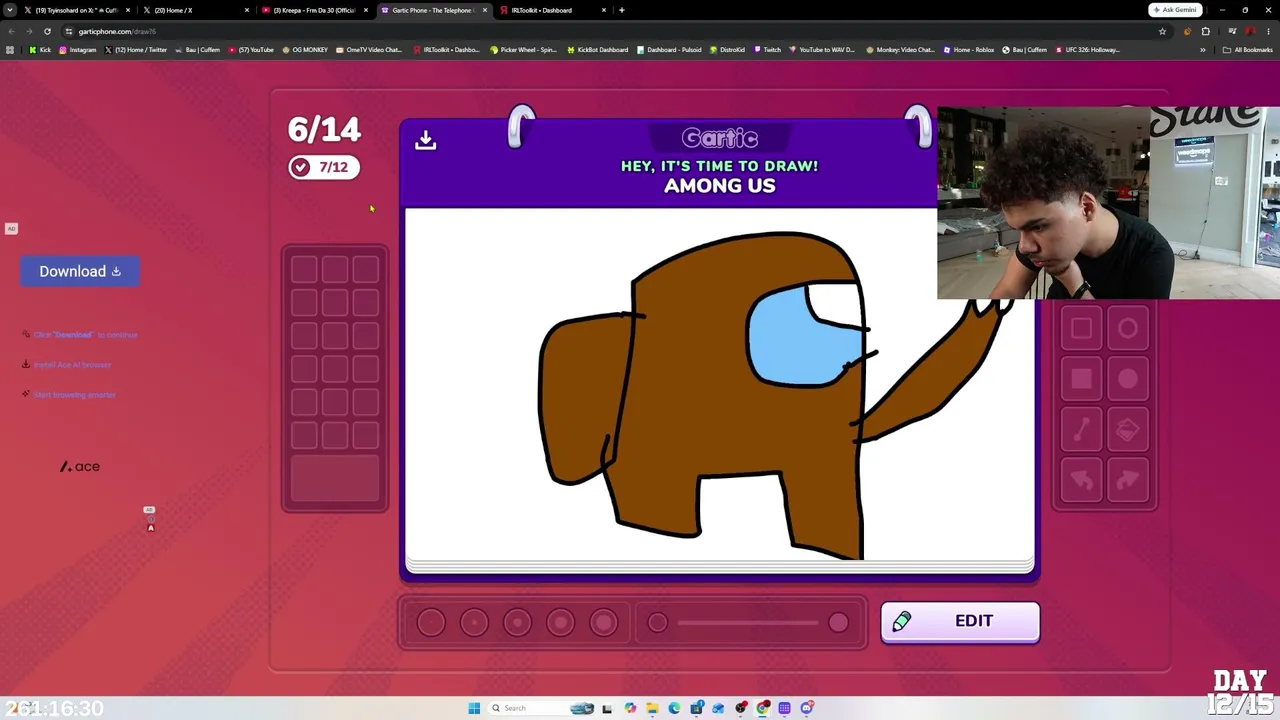Open the Twitch bookmark
Viewport: 1280px width, 720px height.
pyautogui.click(x=767, y=50)
